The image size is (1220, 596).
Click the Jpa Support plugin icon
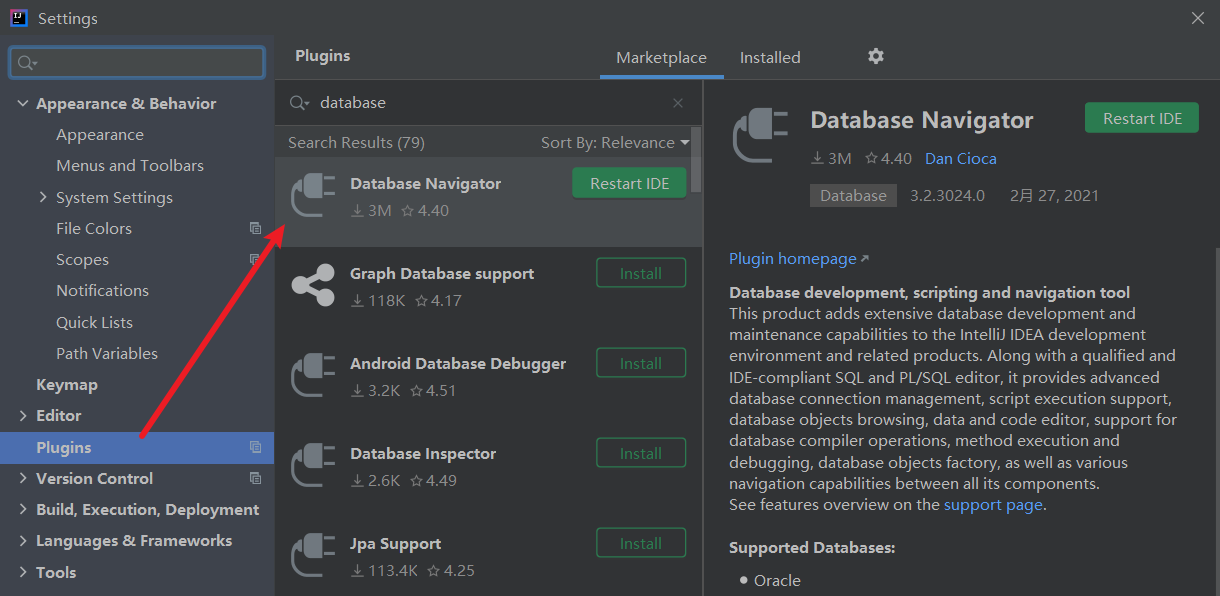pos(313,555)
